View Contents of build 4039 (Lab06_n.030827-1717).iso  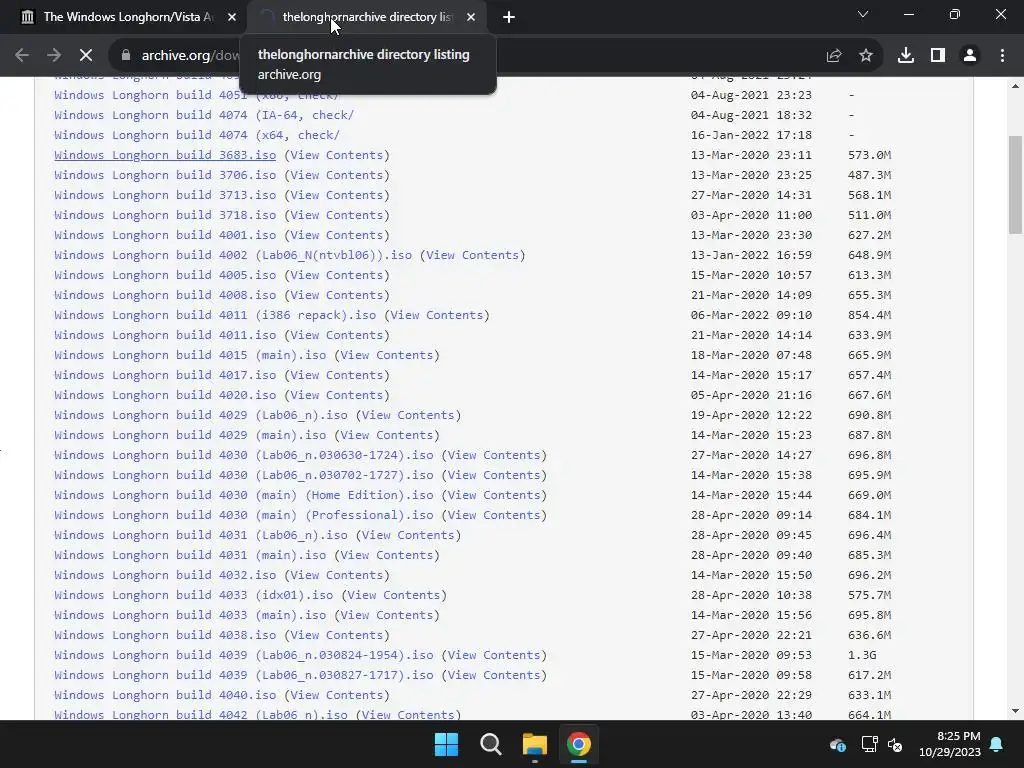(494, 675)
